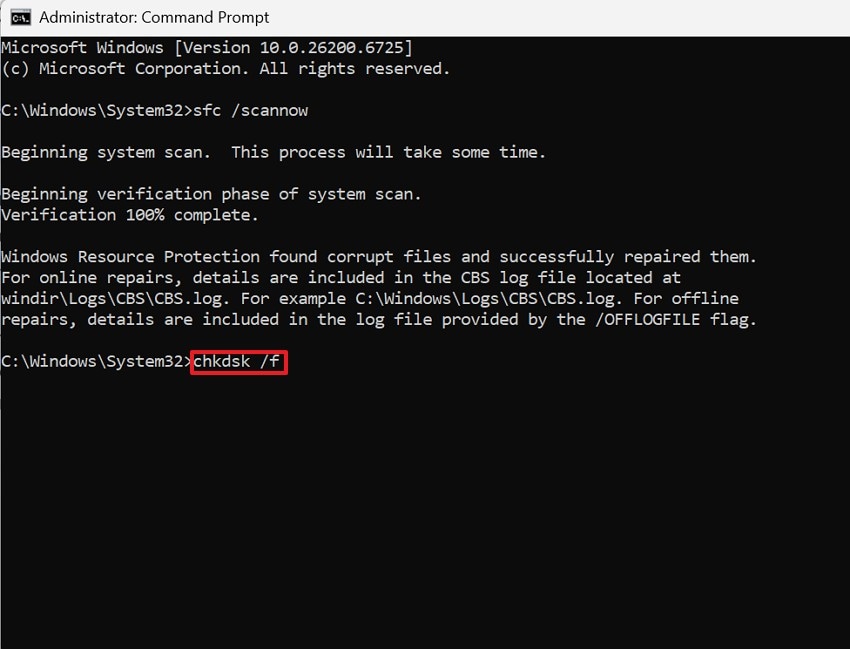
Task: Click the copyright notice text
Action: (x=225, y=68)
